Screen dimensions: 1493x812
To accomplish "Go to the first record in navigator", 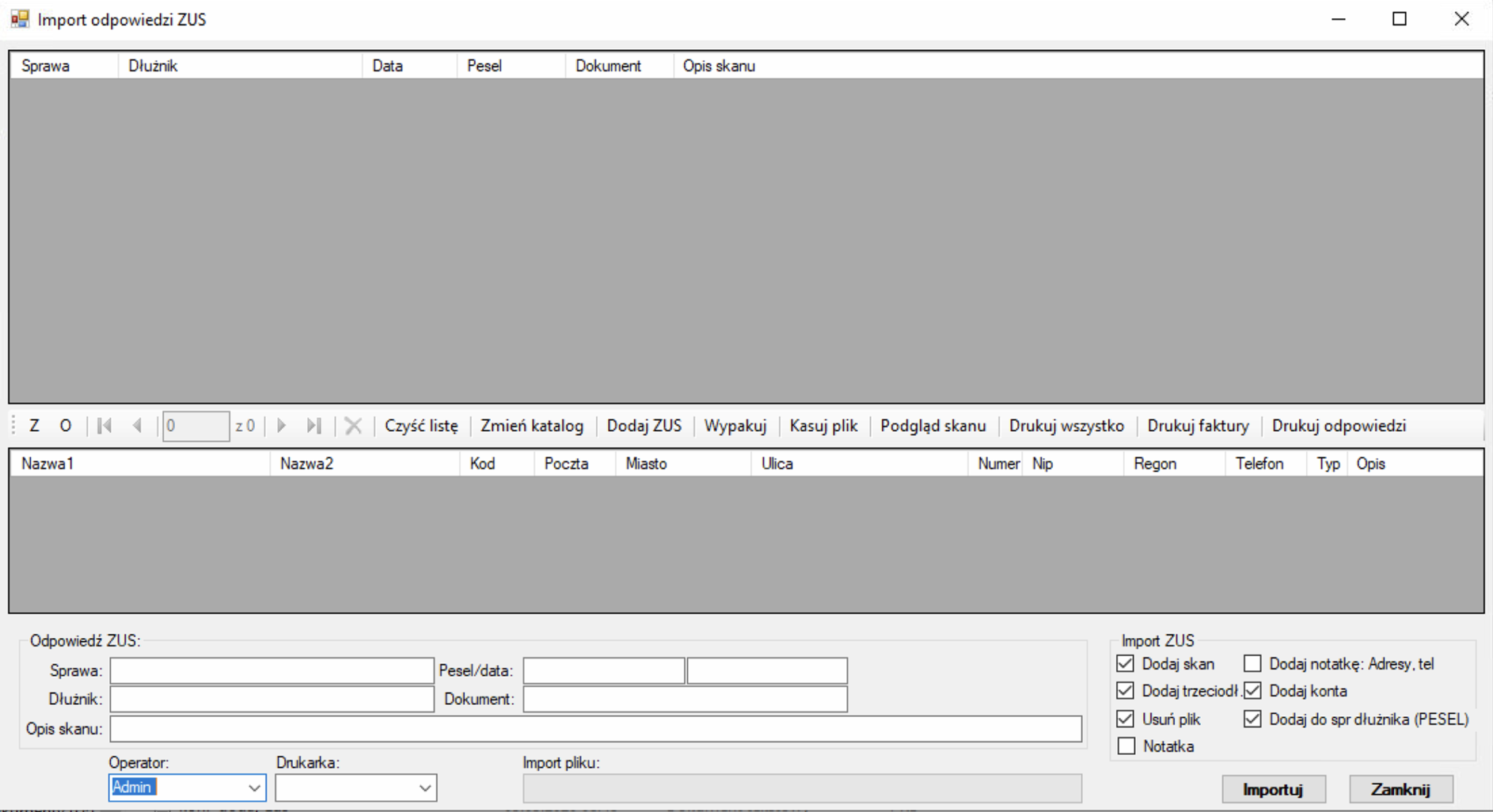I will click(104, 426).
